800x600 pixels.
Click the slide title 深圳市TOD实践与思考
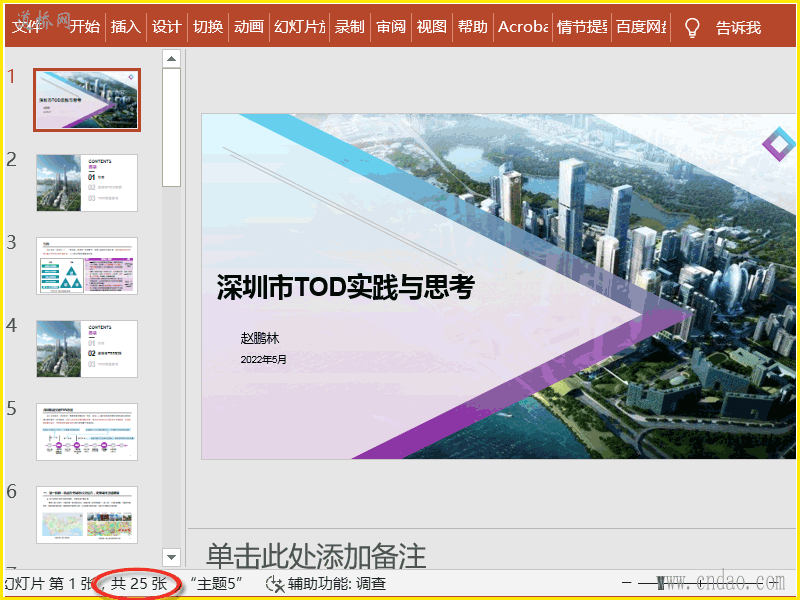346,287
